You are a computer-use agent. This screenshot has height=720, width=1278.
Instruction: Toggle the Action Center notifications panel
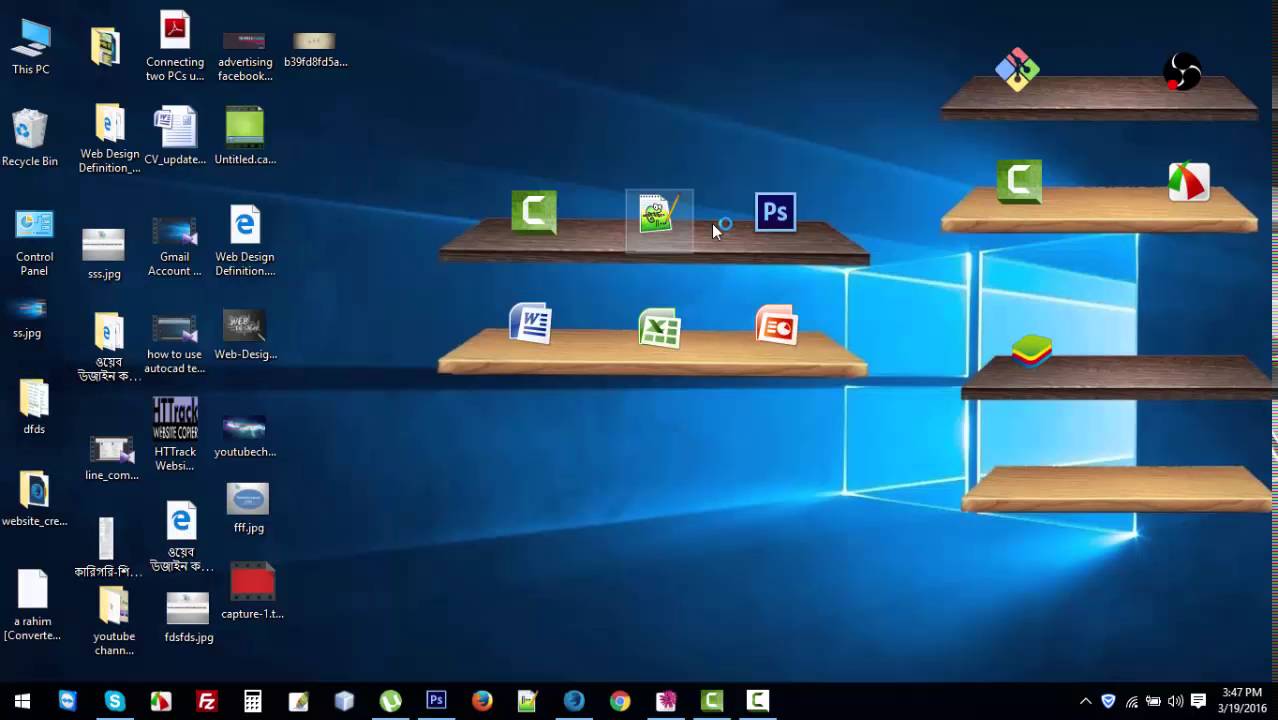click(x=1198, y=701)
